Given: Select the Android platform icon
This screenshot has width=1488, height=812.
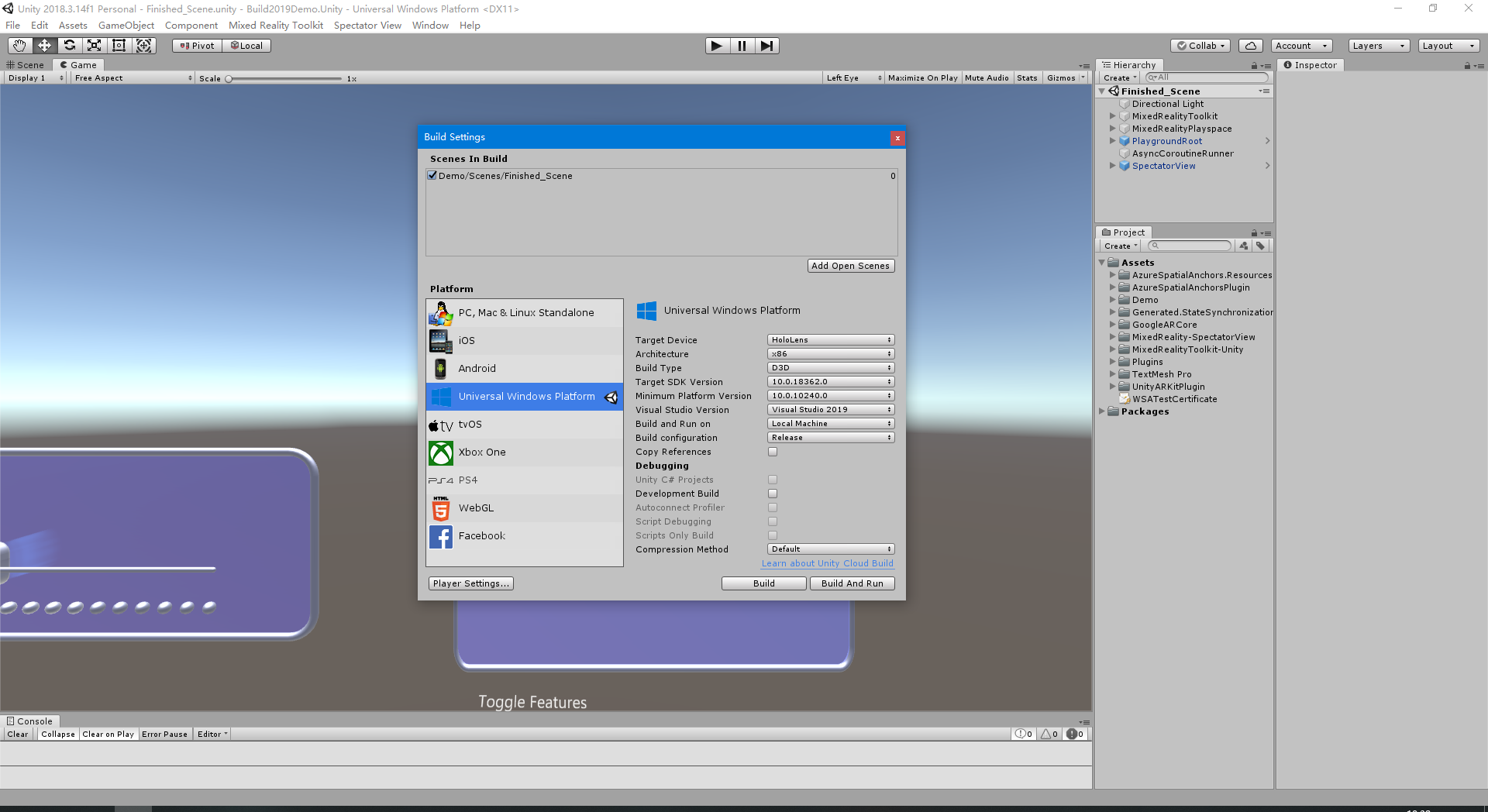Looking at the screenshot, I should (440, 369).
